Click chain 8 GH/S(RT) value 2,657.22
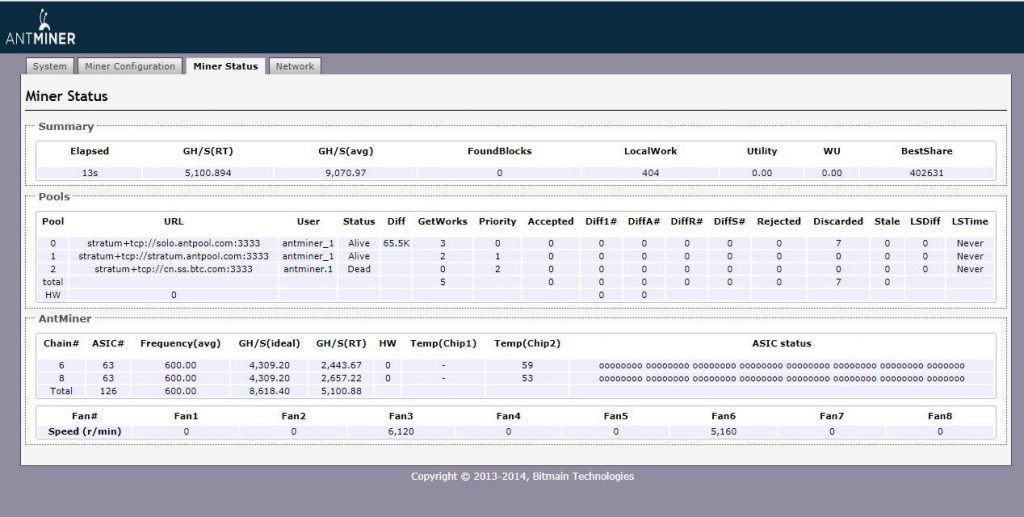 [x=341, y=378]
